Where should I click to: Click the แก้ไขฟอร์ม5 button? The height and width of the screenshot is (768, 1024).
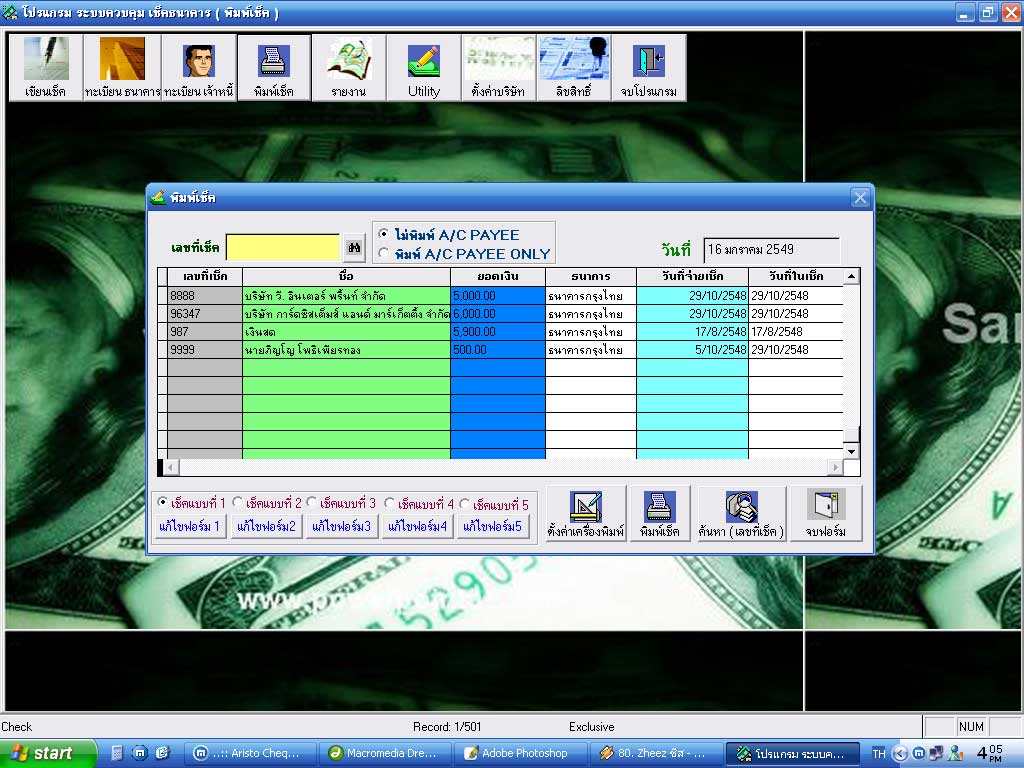(493, 526)
